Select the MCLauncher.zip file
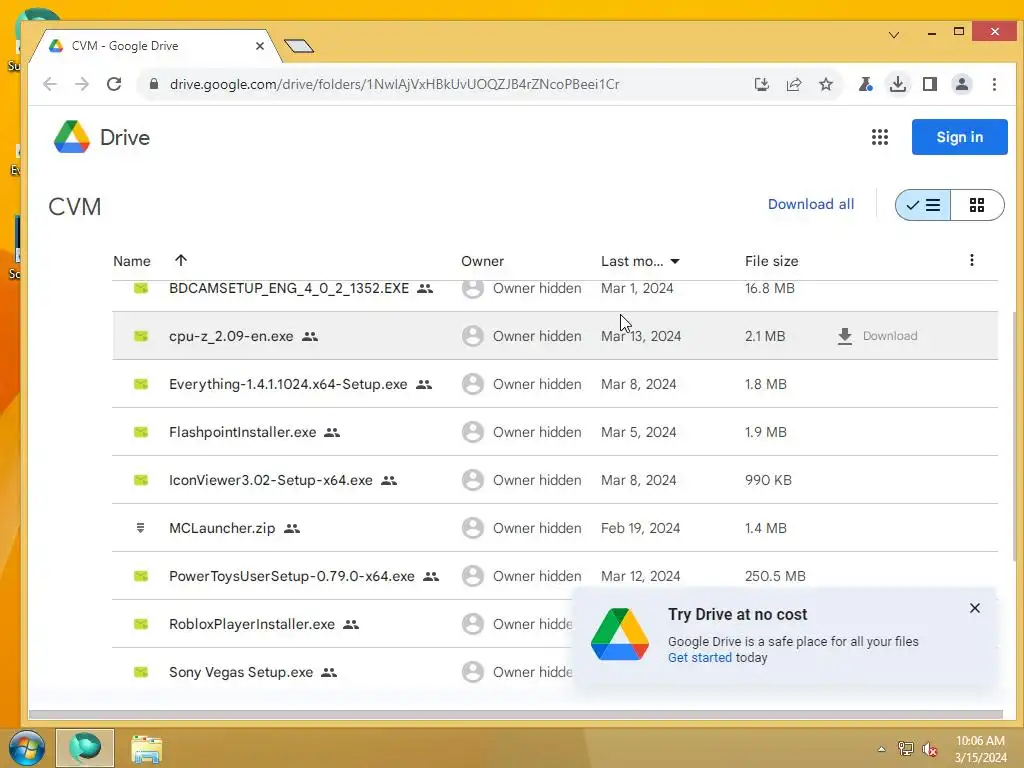 (x=555, y=528)
